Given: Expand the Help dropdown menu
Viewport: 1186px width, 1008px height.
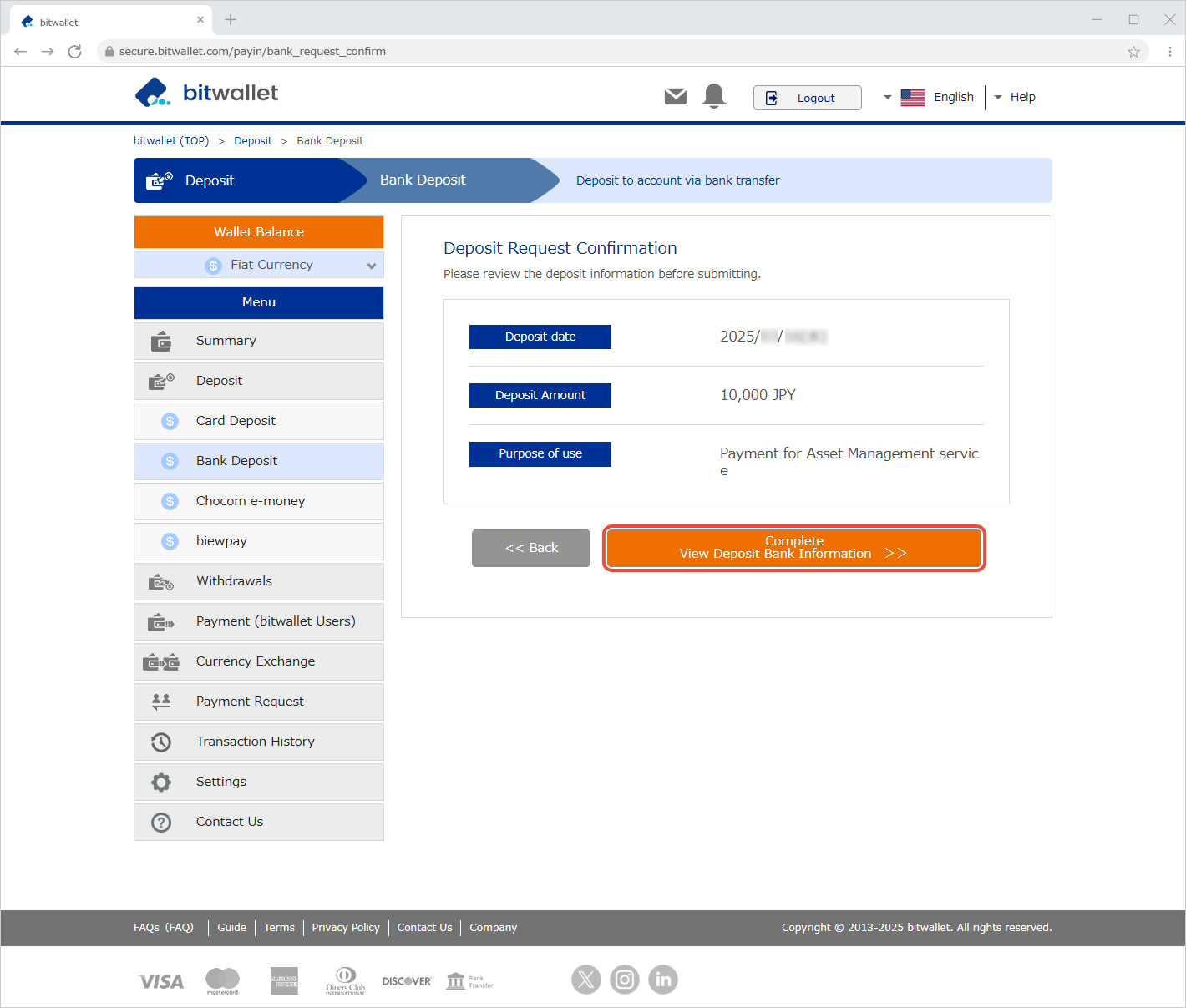Looking at the screenshot, I should point(1015,97).
